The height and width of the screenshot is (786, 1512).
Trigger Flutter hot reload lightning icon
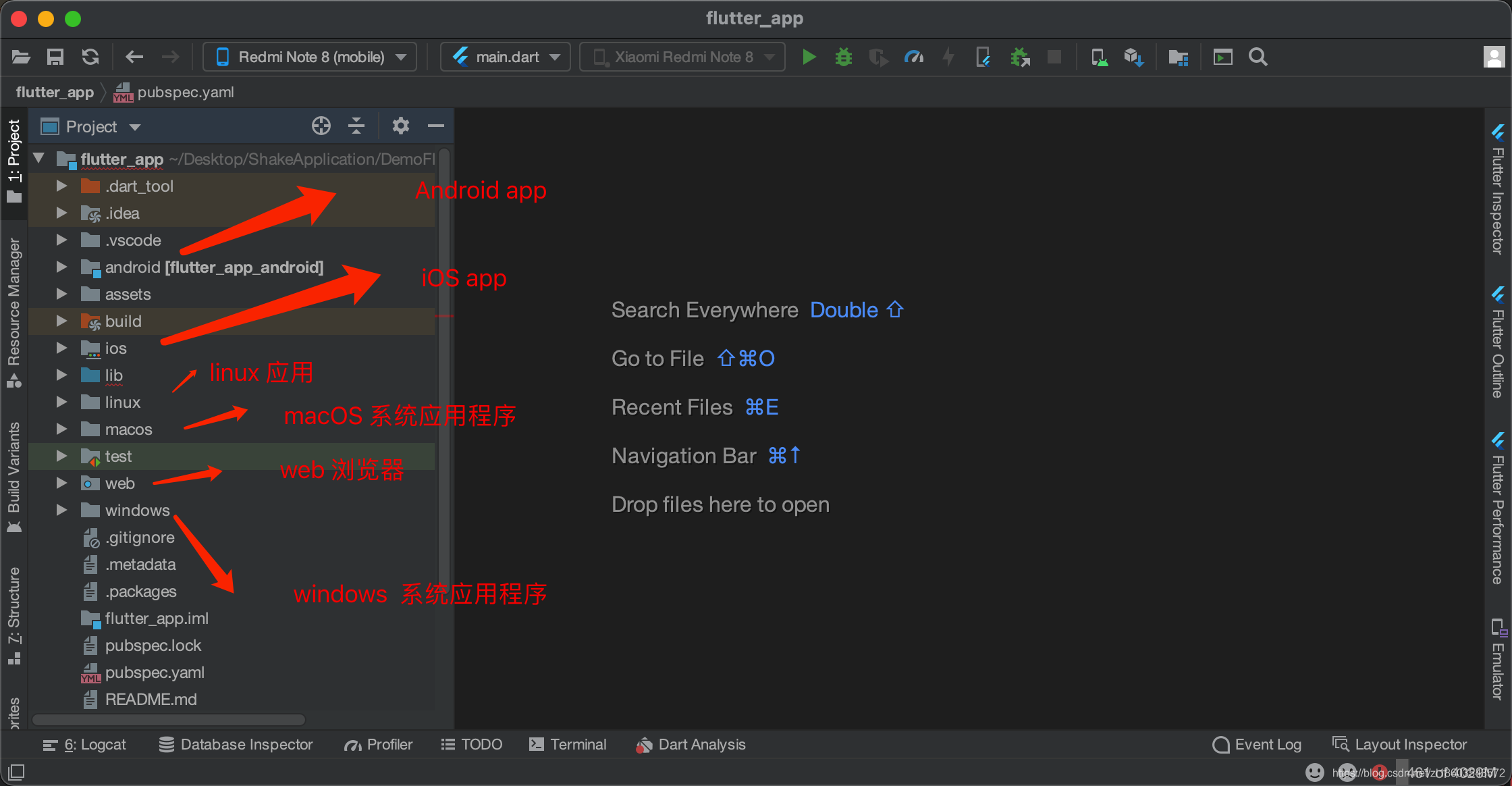click(948, 57)
